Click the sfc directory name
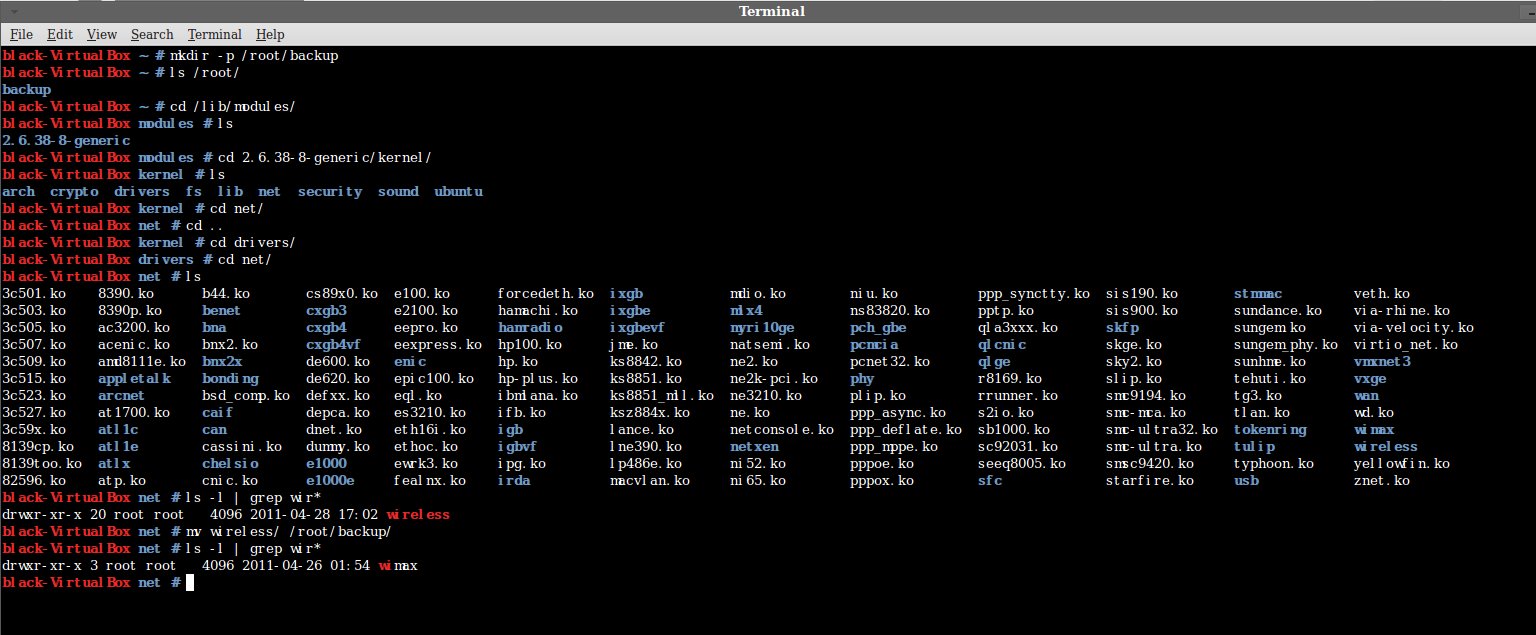This screenshot has height=635, width=1536. [x=990, y=480]
